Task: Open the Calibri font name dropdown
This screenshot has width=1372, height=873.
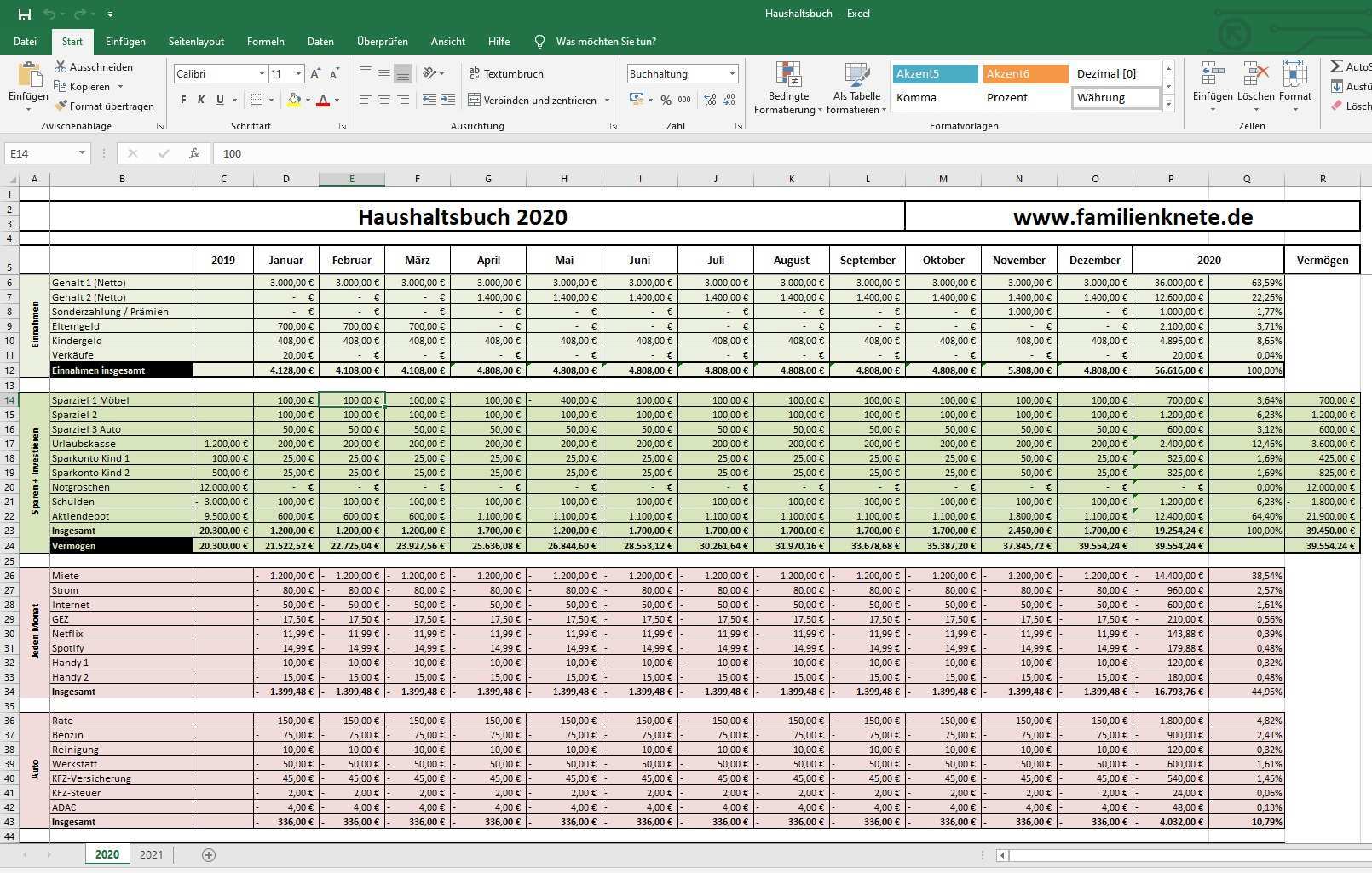Action: [262, 74]
